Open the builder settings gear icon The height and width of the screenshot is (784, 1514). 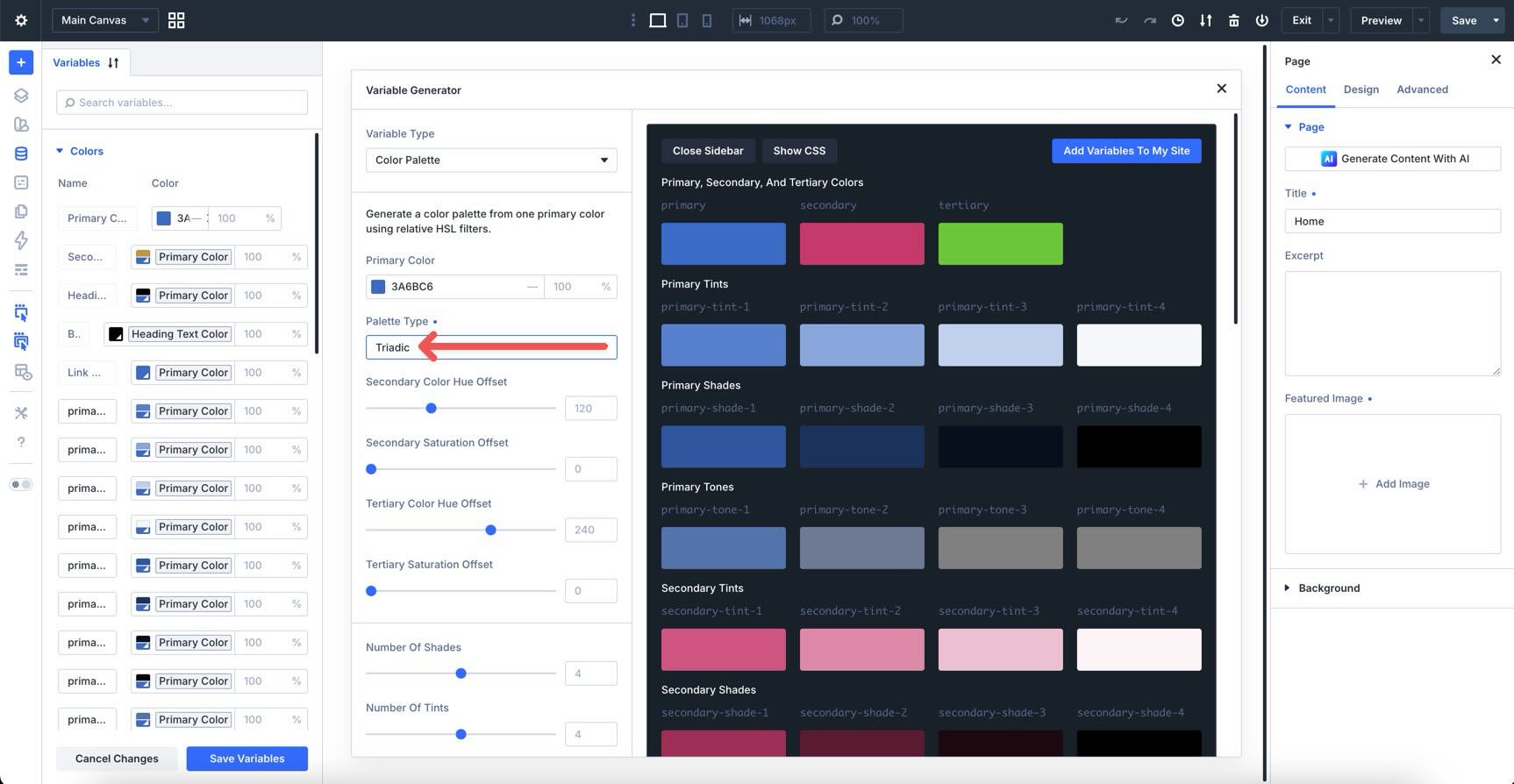click(x=21, y=20)
